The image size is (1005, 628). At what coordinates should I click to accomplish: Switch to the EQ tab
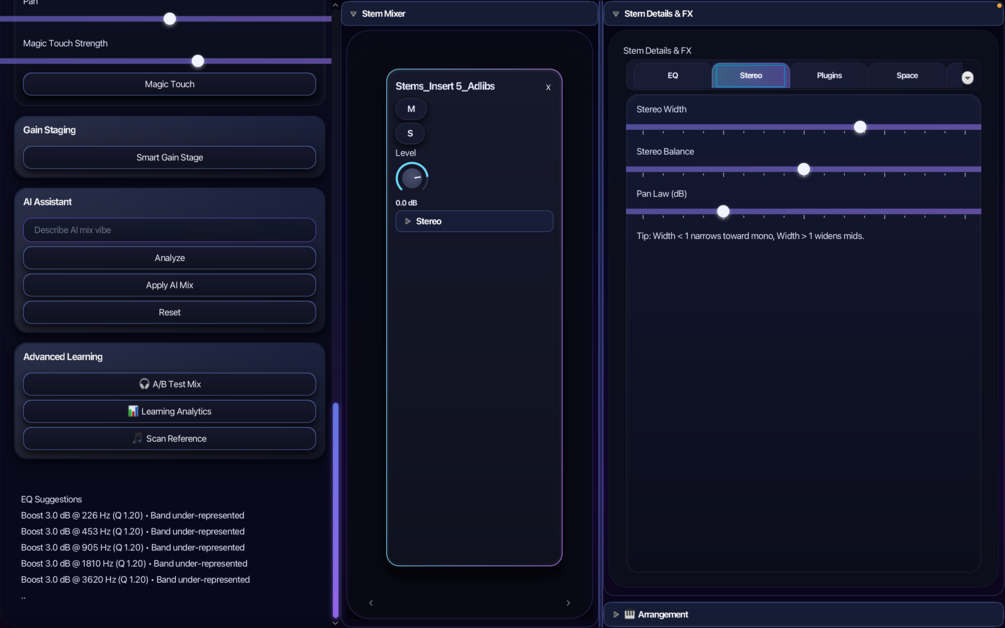pos(672,76)
